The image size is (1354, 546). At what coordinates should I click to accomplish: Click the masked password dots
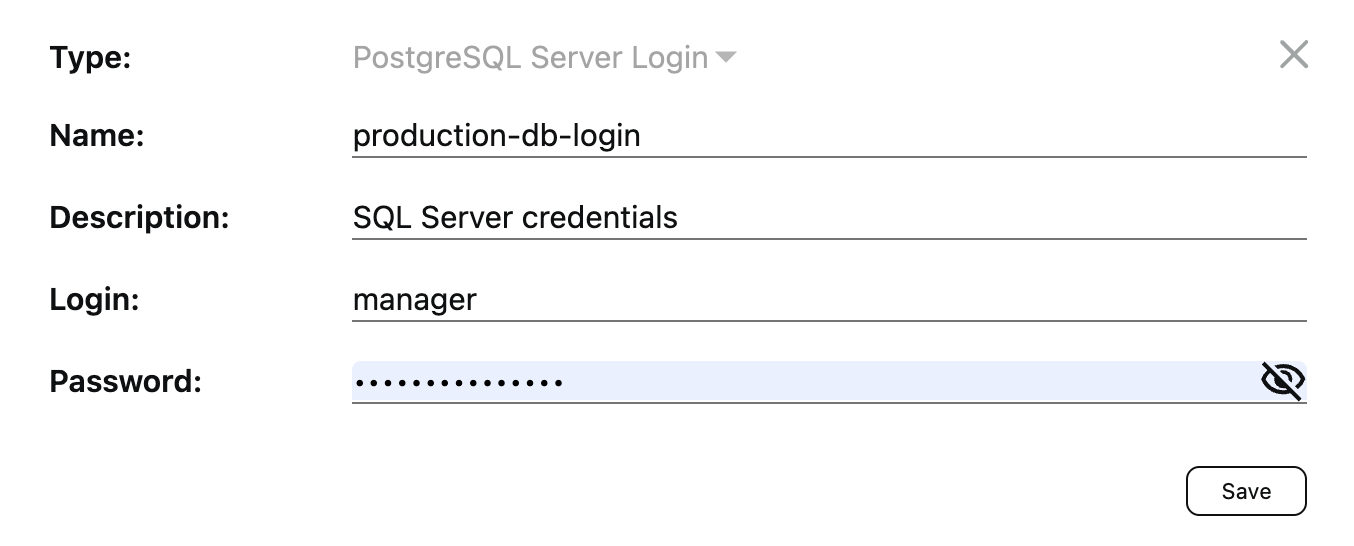tap(458, 382)
